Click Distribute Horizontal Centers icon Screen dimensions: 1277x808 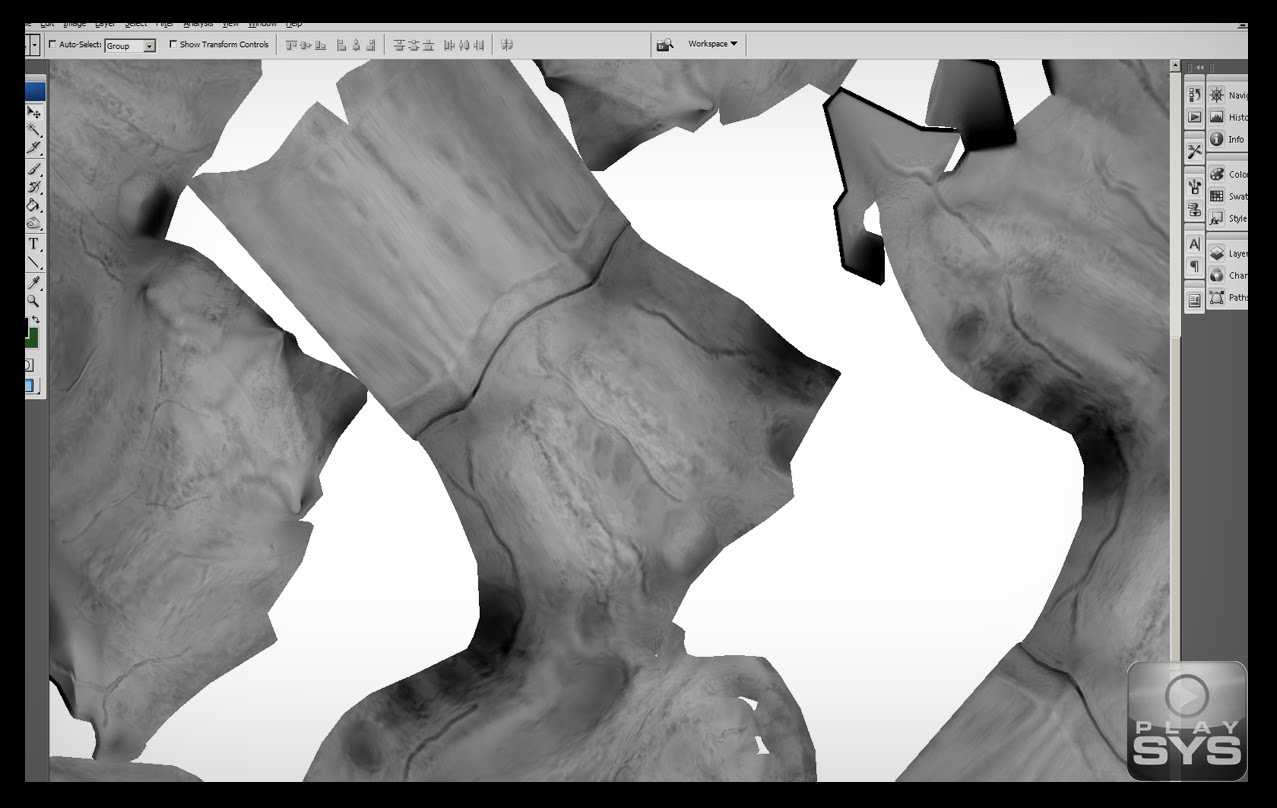pyautogui.click(x=464, y=45)
